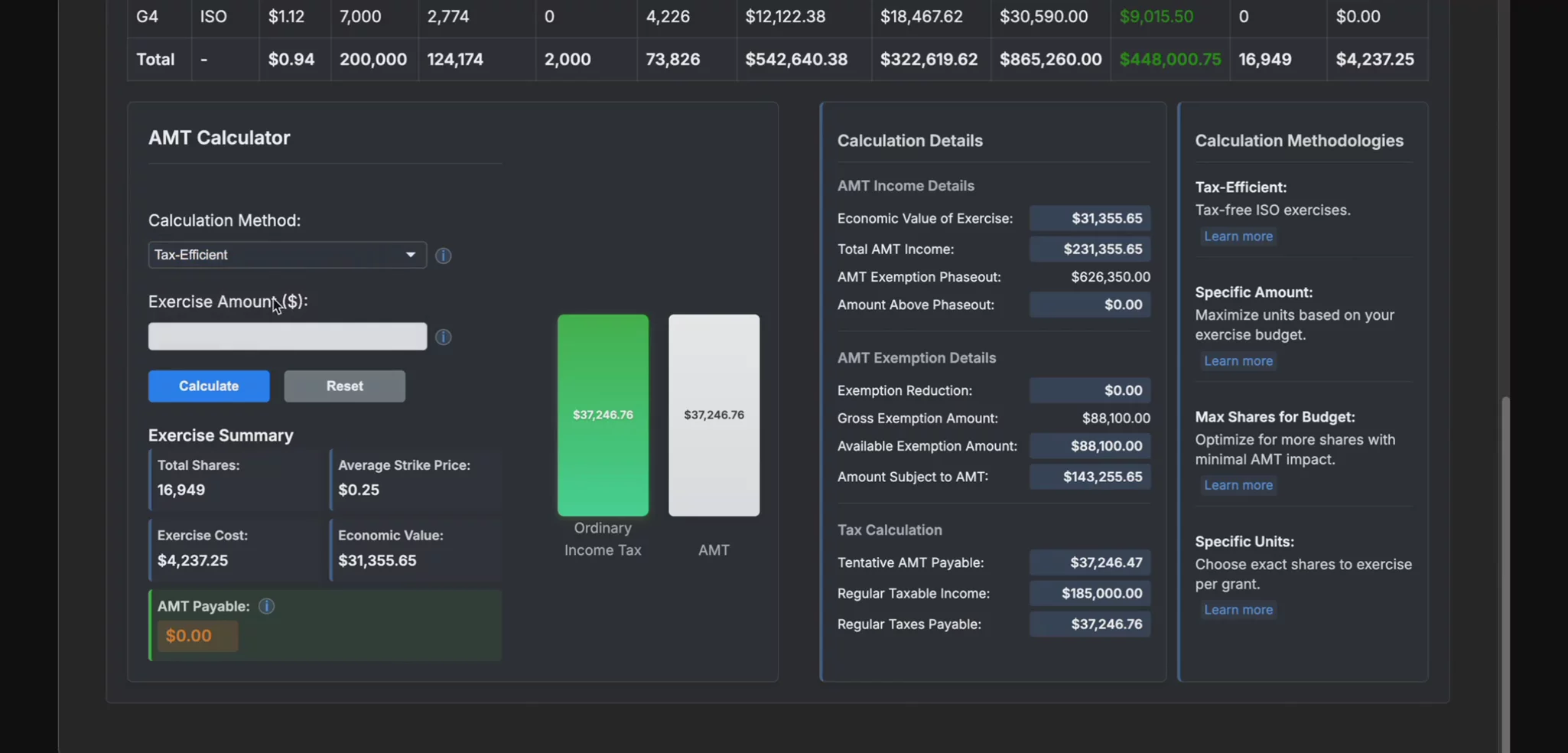Click info icon next to Calculation Method dropdown
The image size is (1568, 753).
pos(443,256)
